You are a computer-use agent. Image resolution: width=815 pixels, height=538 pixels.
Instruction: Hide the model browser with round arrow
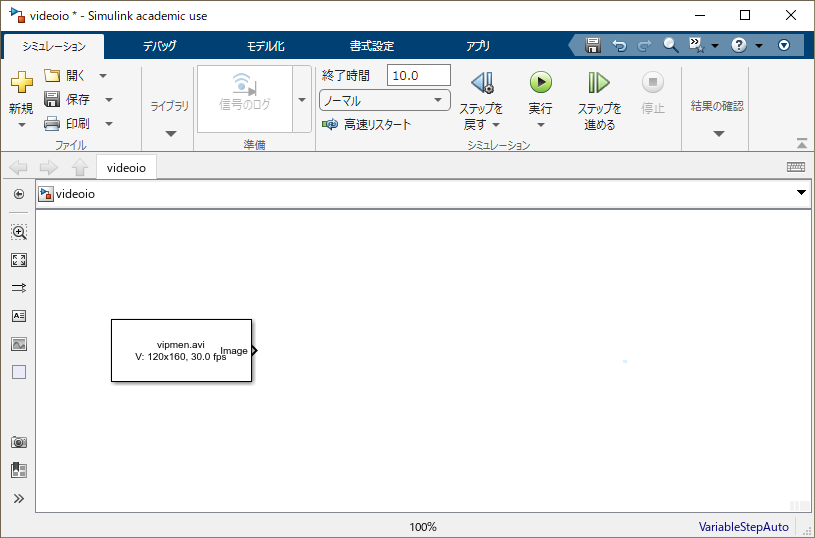tap(19, 194)
